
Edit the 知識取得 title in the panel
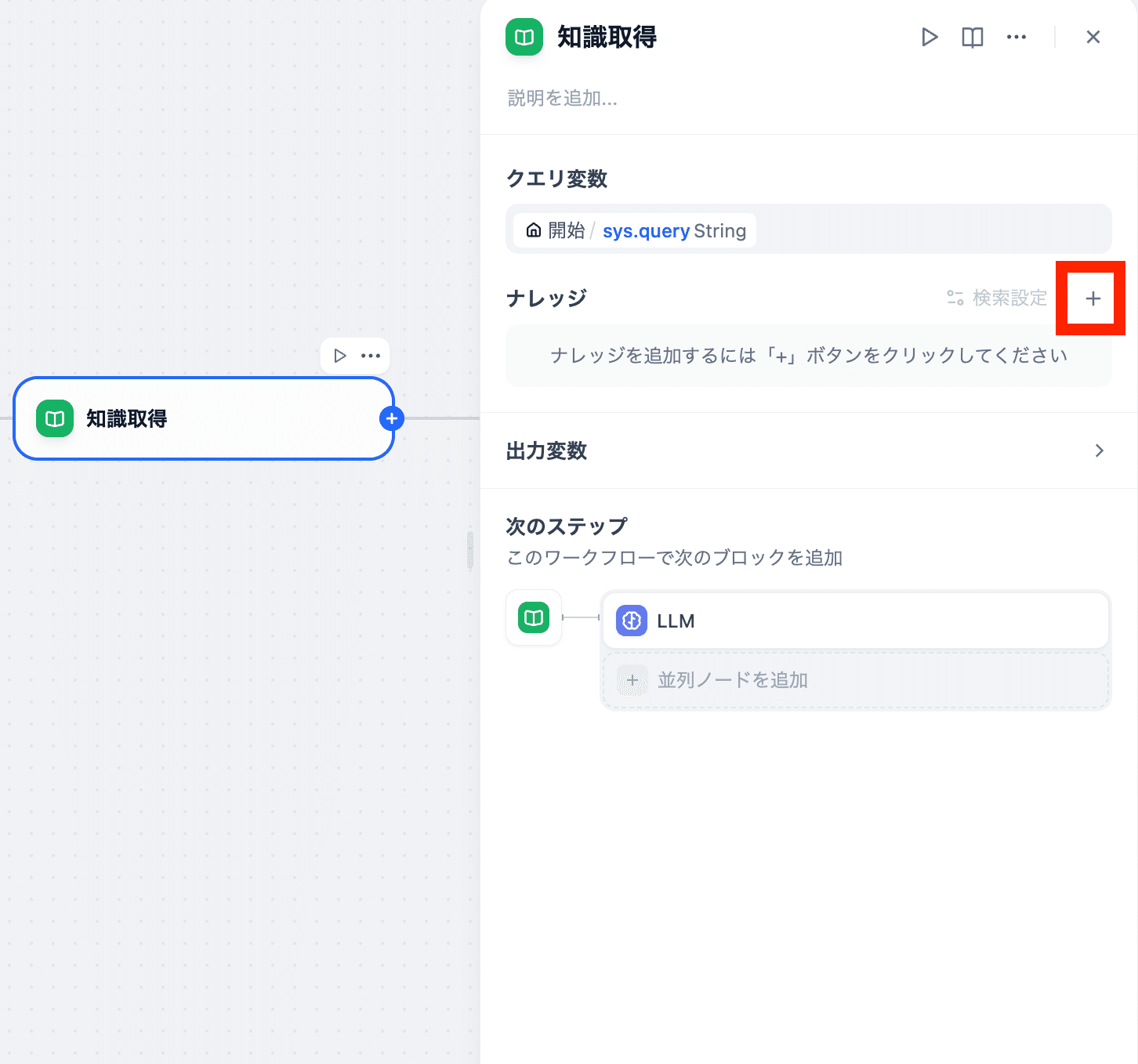(607, 37)
